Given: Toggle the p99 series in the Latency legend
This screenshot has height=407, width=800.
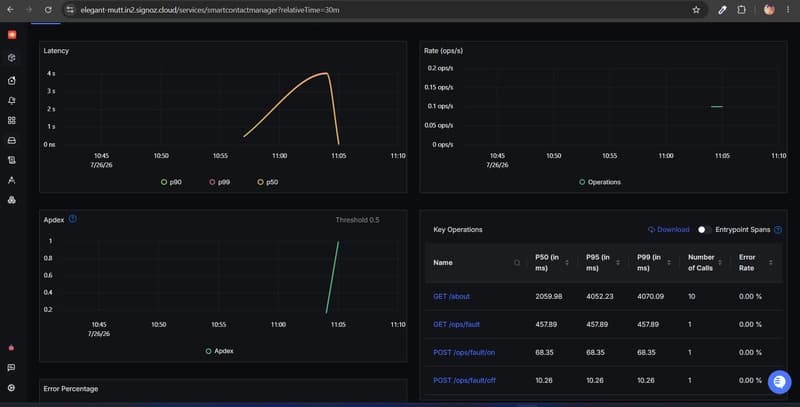Looking at the screenshot, I should click(x=219, y=182).
